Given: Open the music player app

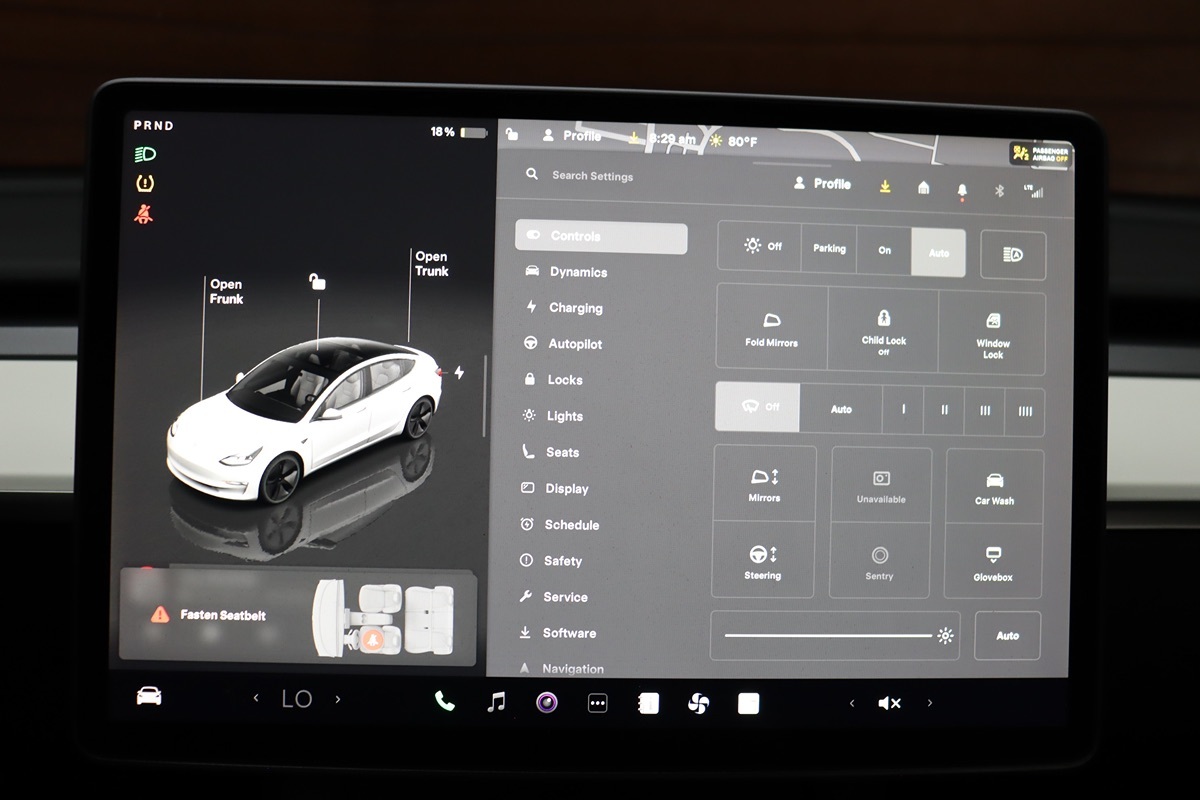Looking at the screenshot, I should (x=496, y=702).
